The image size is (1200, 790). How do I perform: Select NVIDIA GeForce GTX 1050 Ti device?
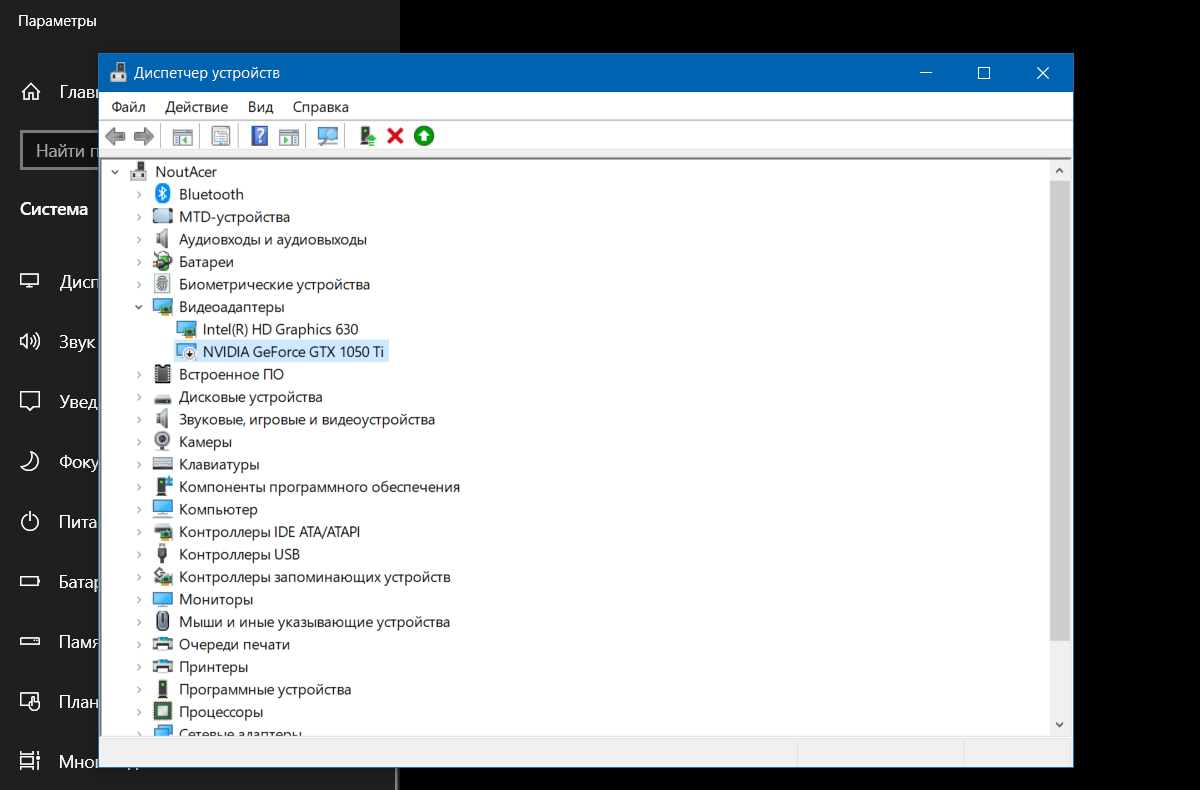click(293, 352)
